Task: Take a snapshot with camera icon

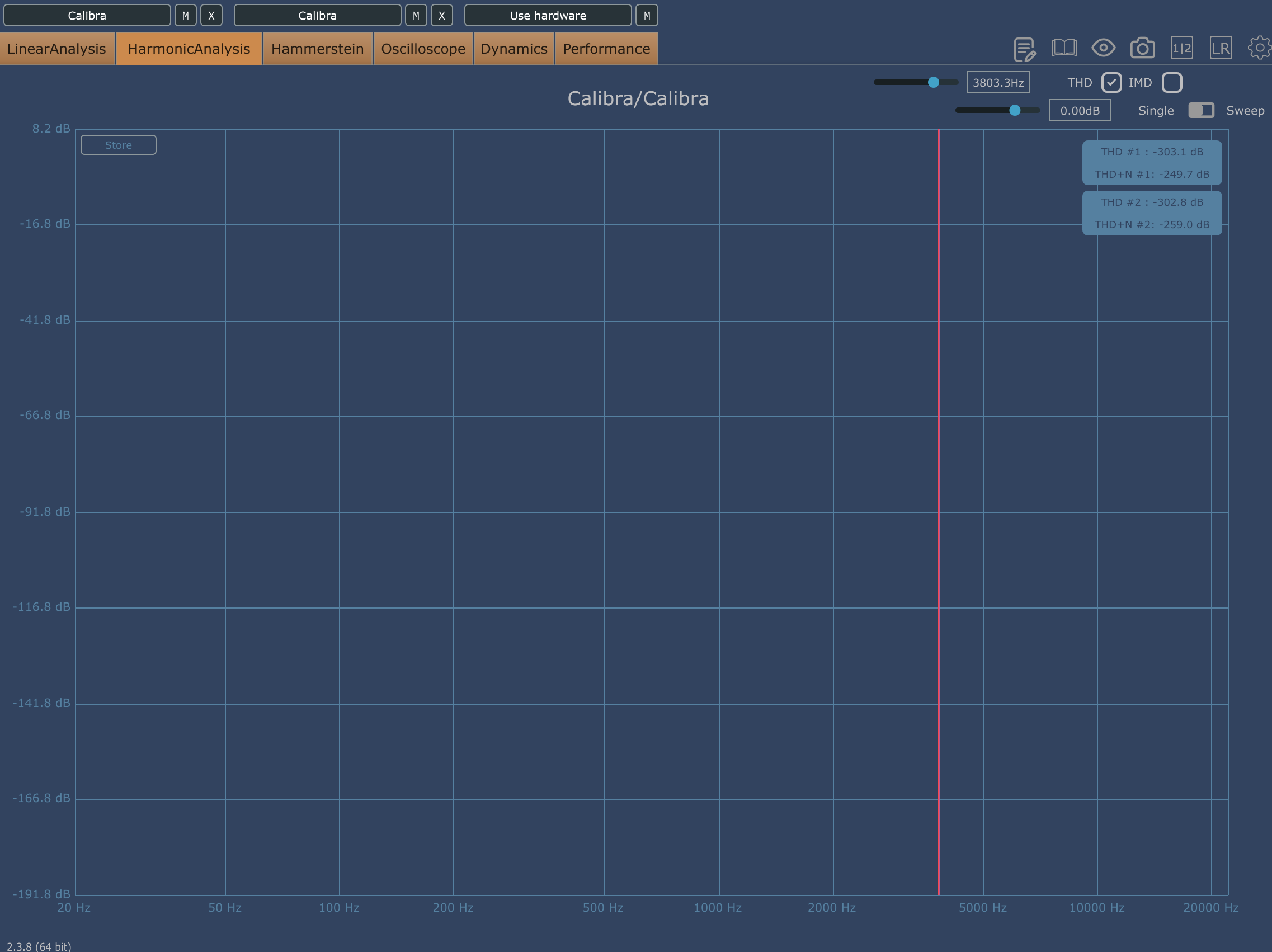Action: (x=1143, y=48)
